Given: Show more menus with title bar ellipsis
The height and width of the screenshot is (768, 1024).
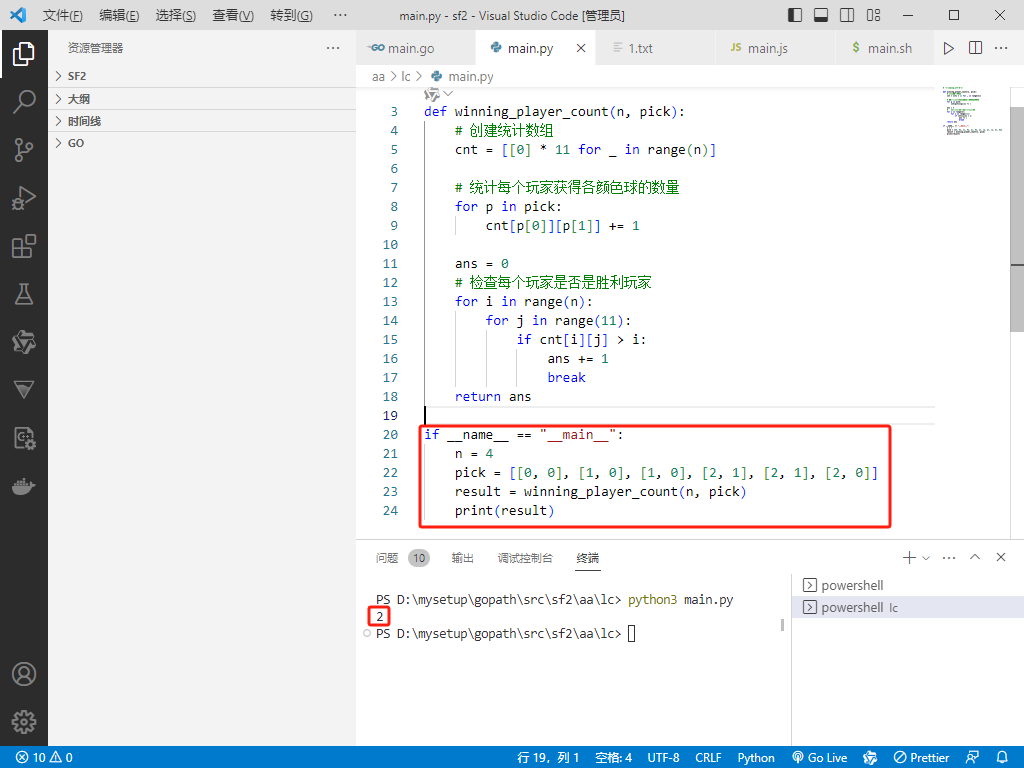Looking at the screenshot, I should click(x=340, y=15).
